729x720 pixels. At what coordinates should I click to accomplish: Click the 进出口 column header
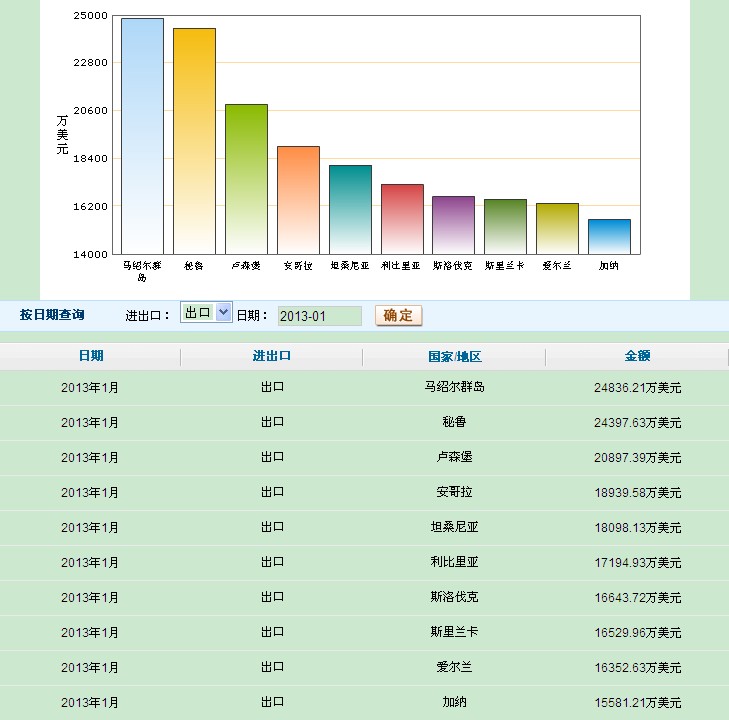pyautogui.click(x=271, y=356)
